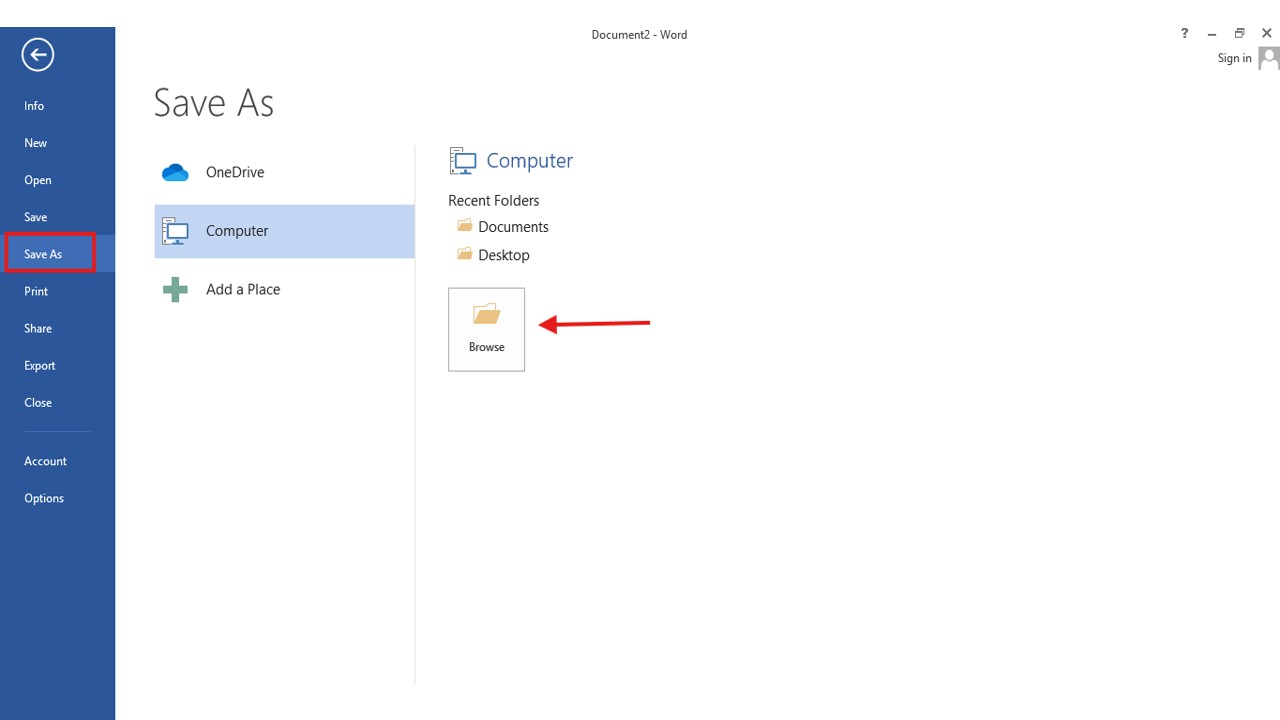Open the Help question mark icon
The height and width of the screenshot is (720, 1280).
coord(1185,34)
